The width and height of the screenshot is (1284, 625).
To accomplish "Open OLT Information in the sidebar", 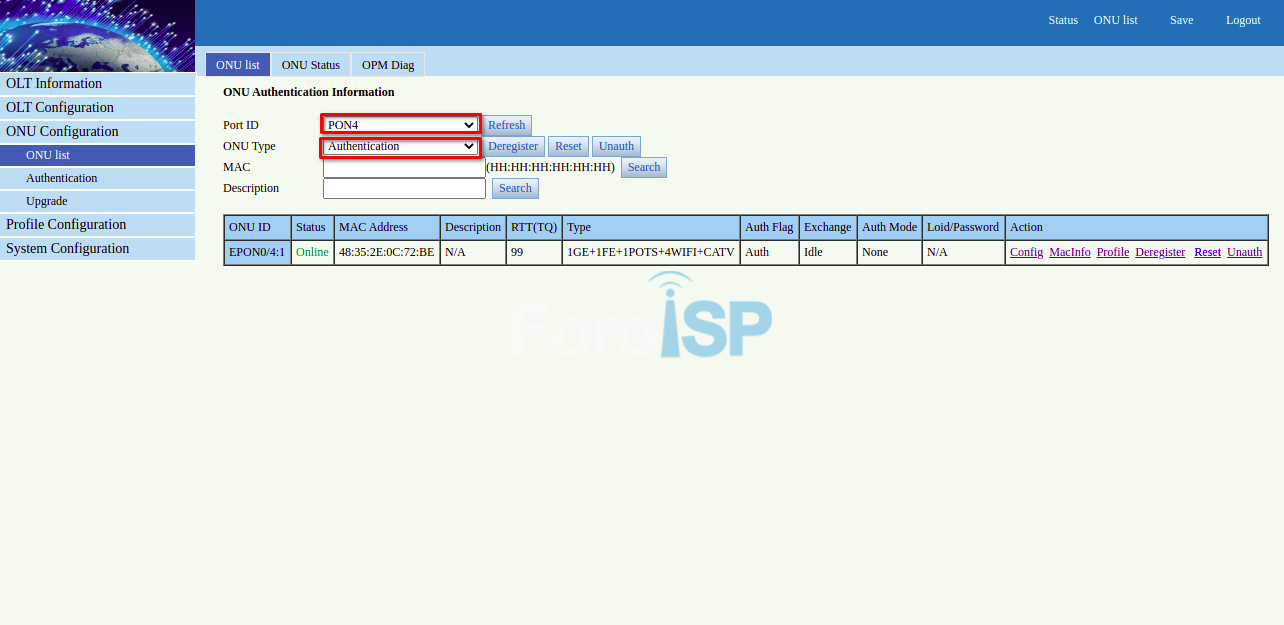I will 97,84.
